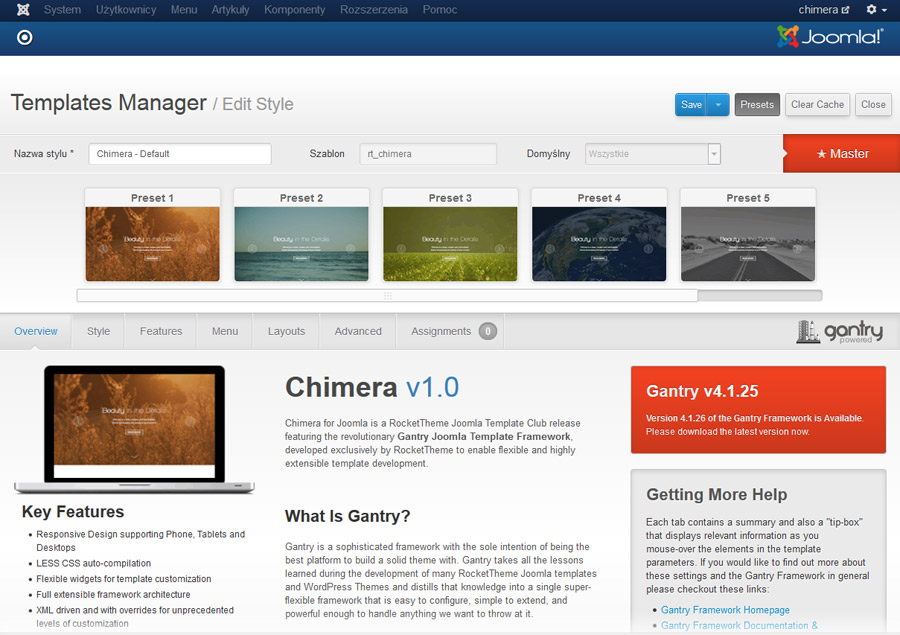This screenshot has width=900, height=635.
Task: Select the Preset 4 thumbnail
Action: (x=599, y=236)
